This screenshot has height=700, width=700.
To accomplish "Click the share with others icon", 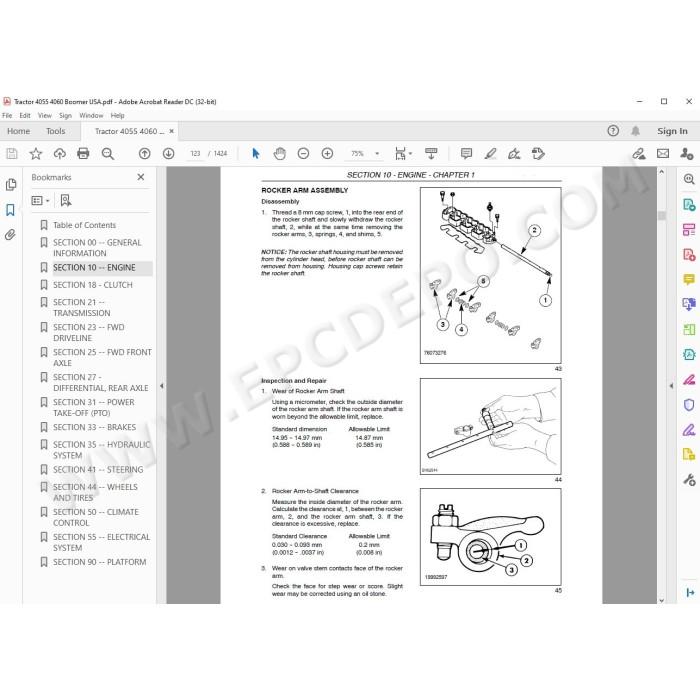I will coord(687,154).
